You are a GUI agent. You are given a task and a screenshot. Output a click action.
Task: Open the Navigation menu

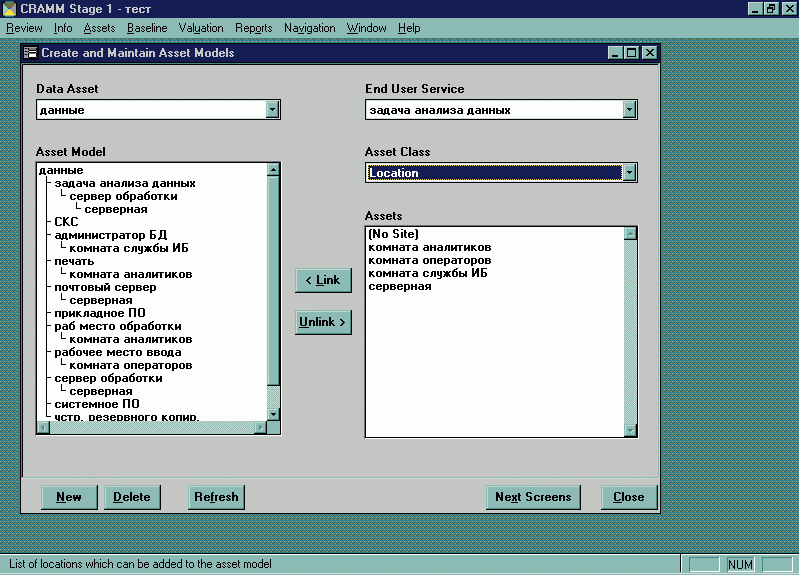tap(309, 28)
